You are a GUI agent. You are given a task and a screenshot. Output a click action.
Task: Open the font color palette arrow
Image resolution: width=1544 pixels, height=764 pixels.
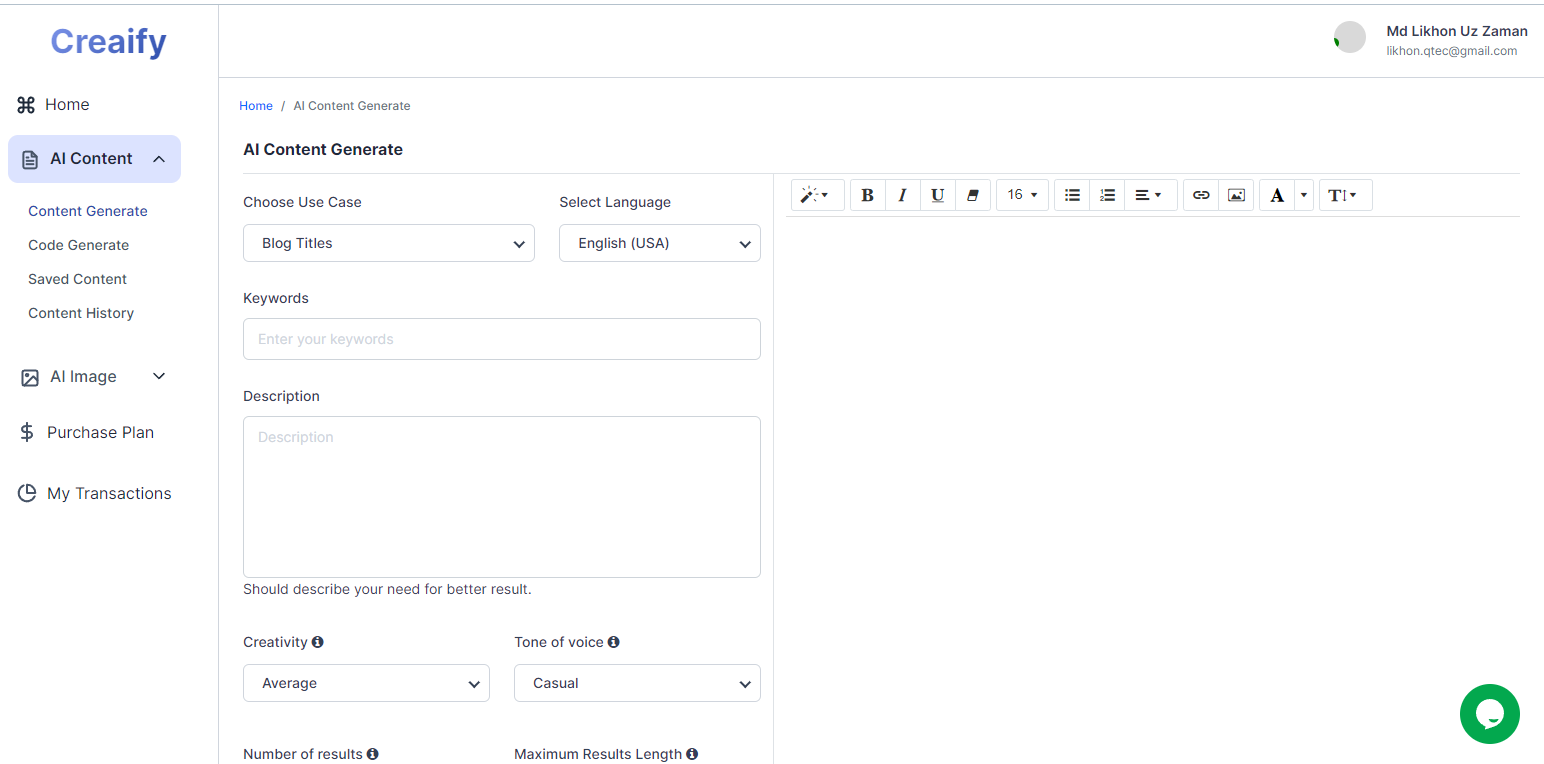tap(1303, 195)
